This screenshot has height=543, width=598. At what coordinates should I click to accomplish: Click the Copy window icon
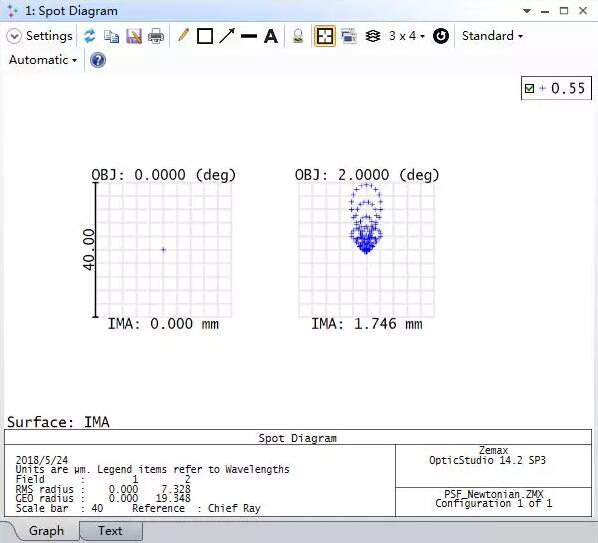point(111,37)
